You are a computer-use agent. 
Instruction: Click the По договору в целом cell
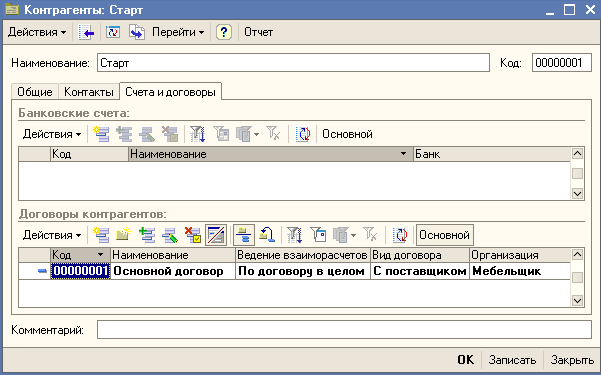[x=303, y=271]
